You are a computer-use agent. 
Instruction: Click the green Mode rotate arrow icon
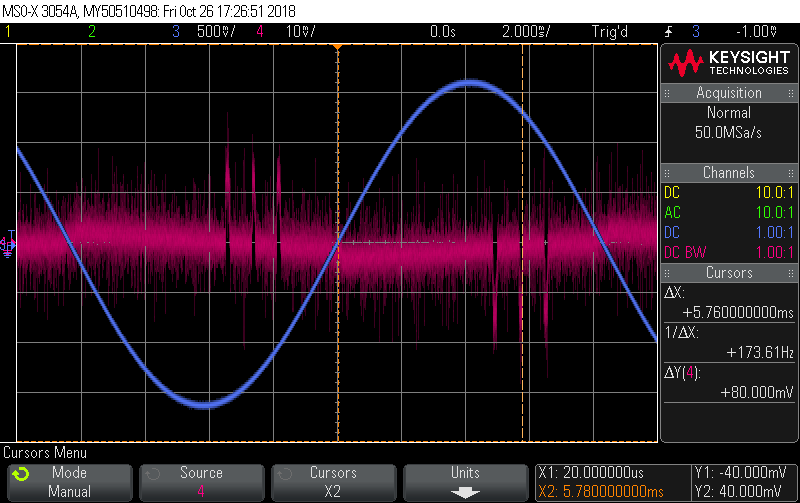click(20, 474)
